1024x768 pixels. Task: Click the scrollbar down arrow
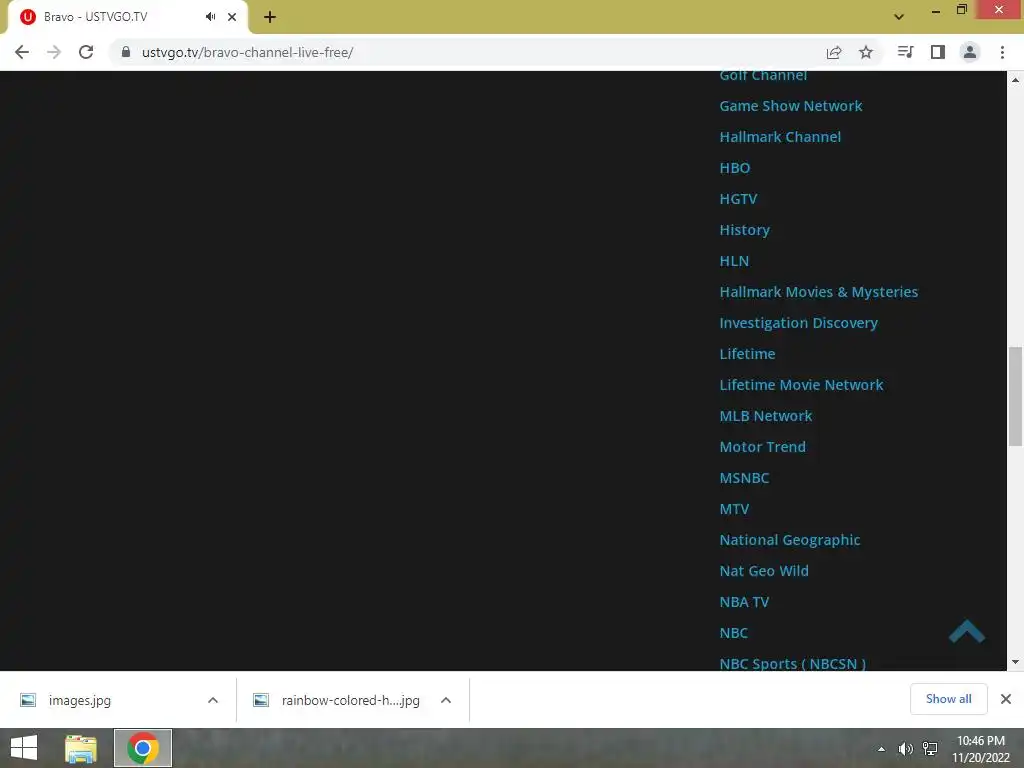[x=1015, y=662]
